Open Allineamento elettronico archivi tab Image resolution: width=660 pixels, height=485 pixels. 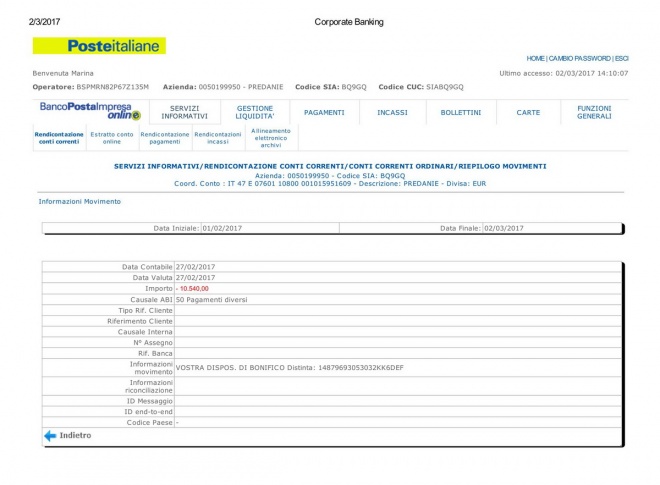click(x=270, y=137)
